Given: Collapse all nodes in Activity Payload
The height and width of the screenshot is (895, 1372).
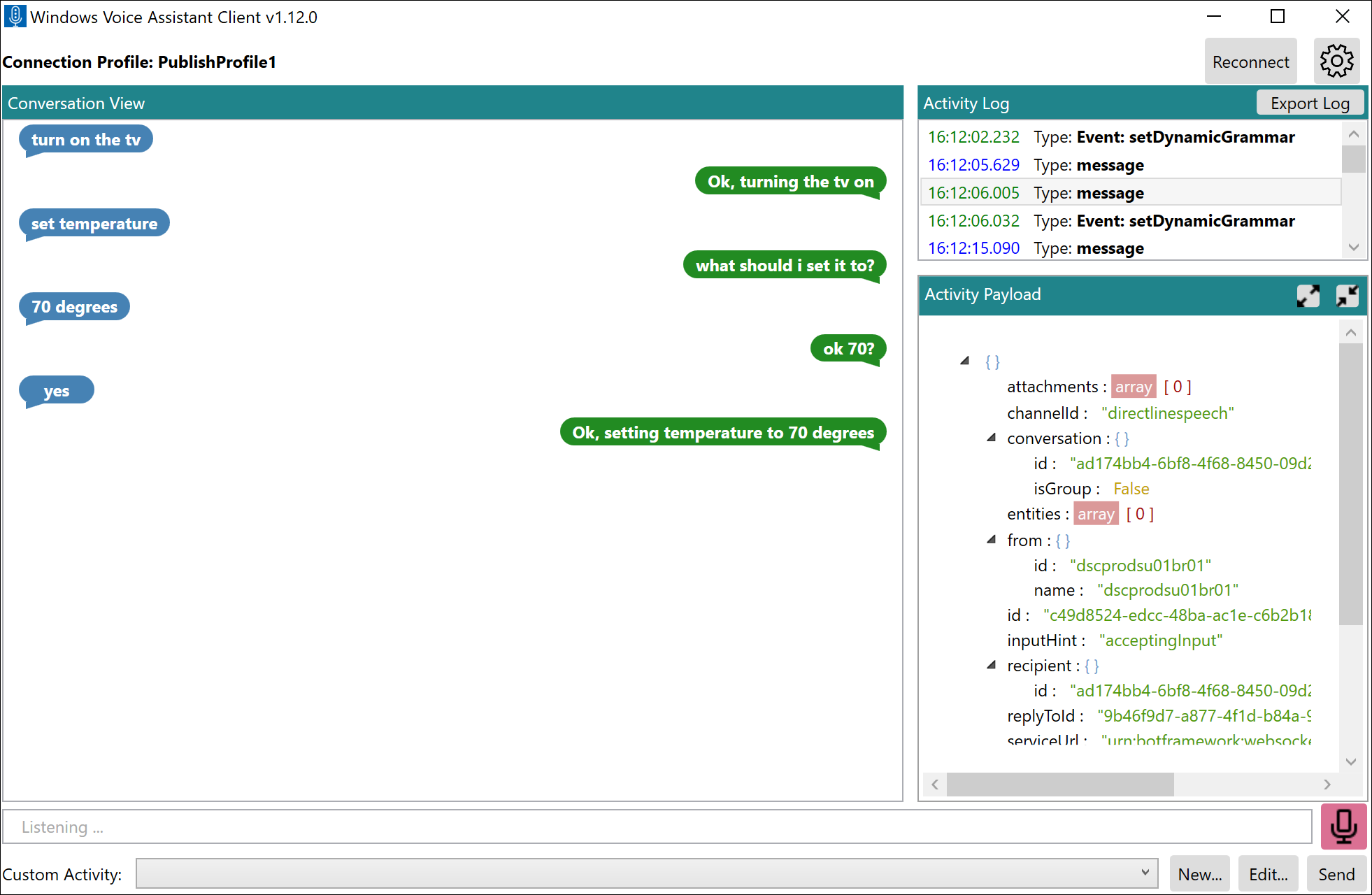Looking at the screenshot, I should pos(1347,295).
